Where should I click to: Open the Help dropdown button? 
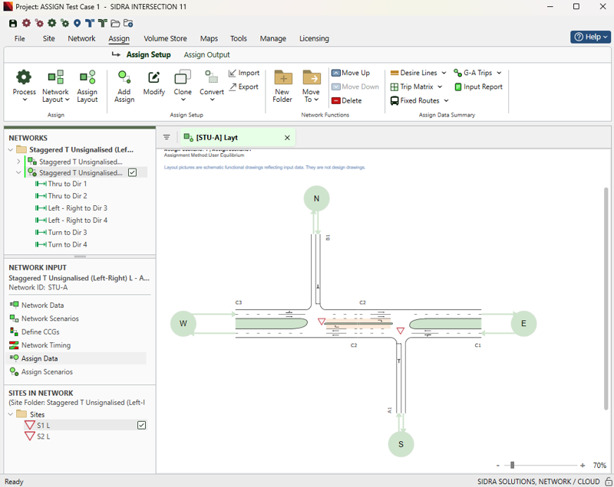pos(591,37)
